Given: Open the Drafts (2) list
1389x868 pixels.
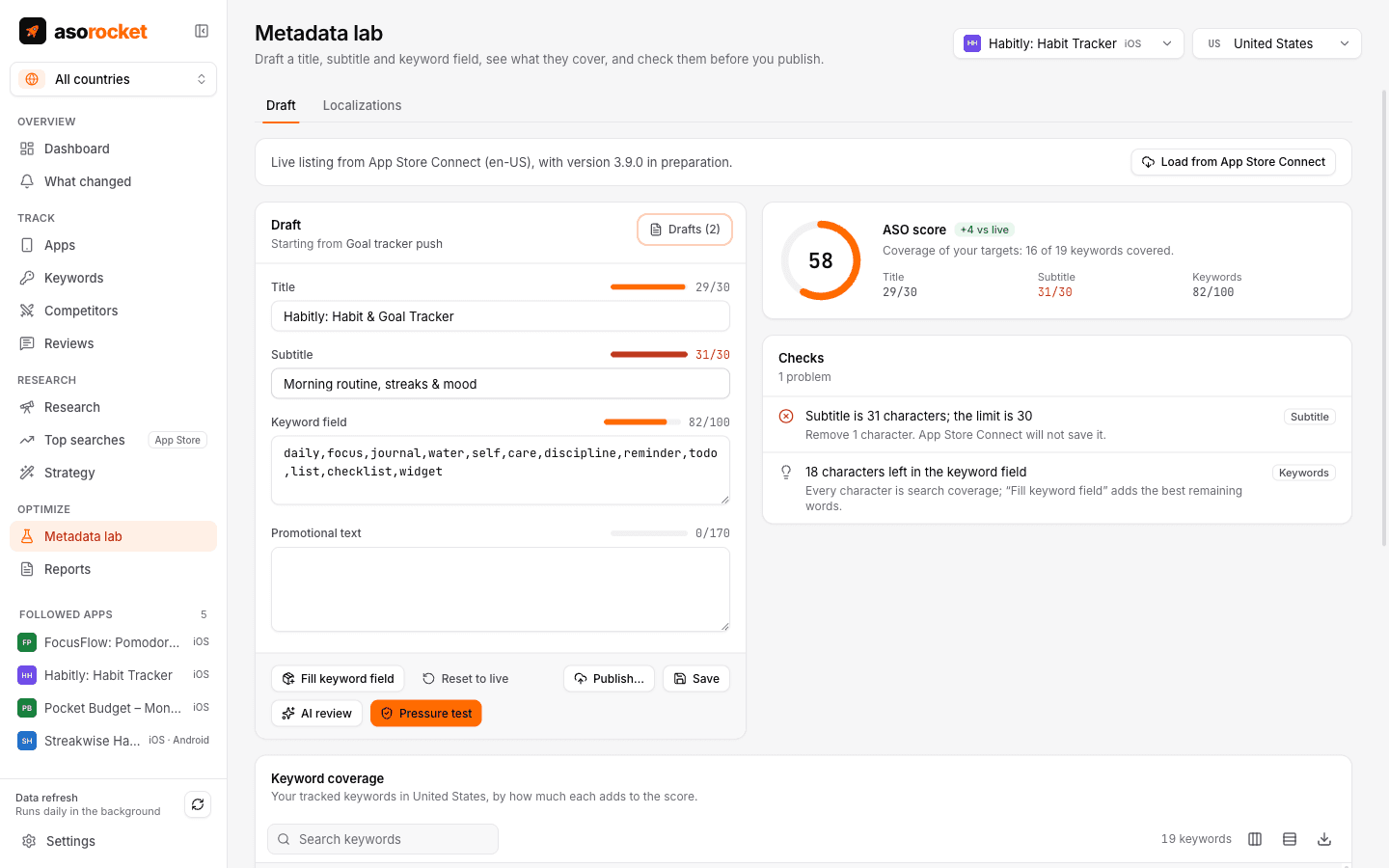Looking at the screenshot, I should coord(685,230).
